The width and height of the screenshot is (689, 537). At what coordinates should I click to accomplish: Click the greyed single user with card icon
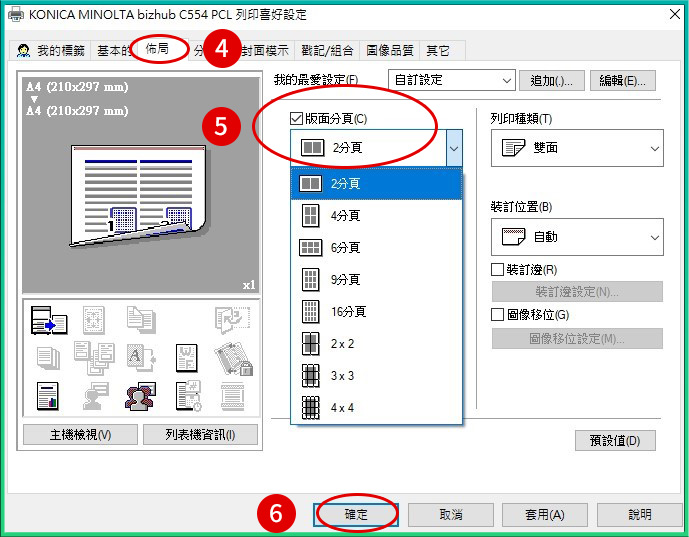coord(95,396)
